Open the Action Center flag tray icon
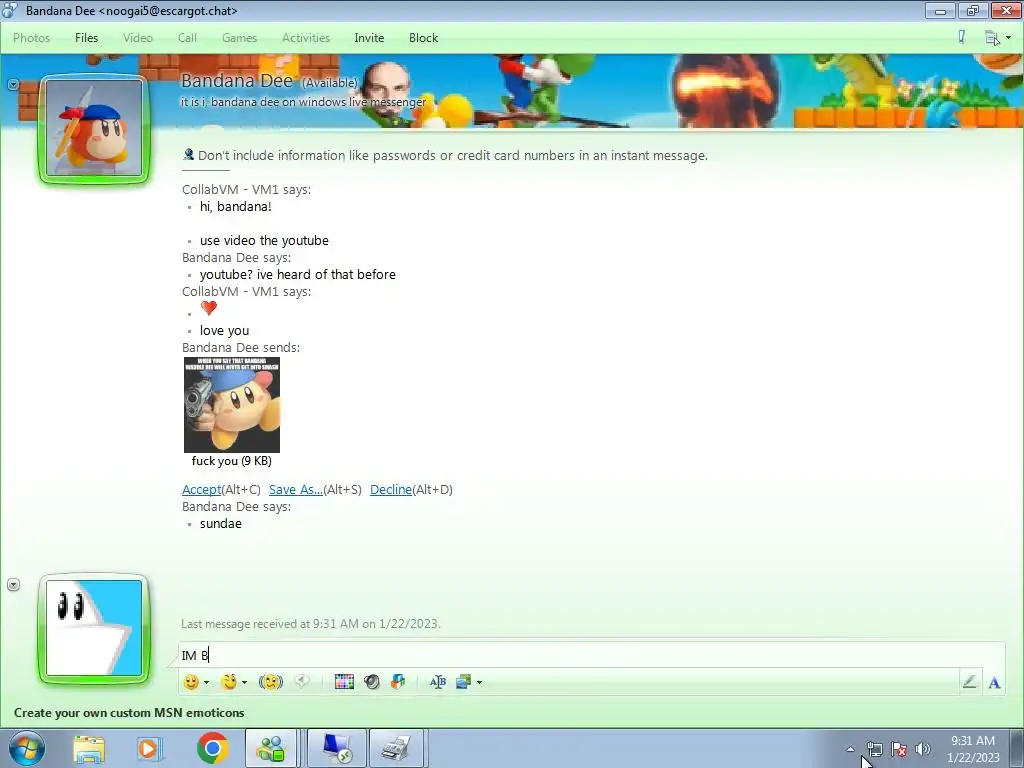The height and width of the screenshot is (768, 1024). (x=899, y=749)
